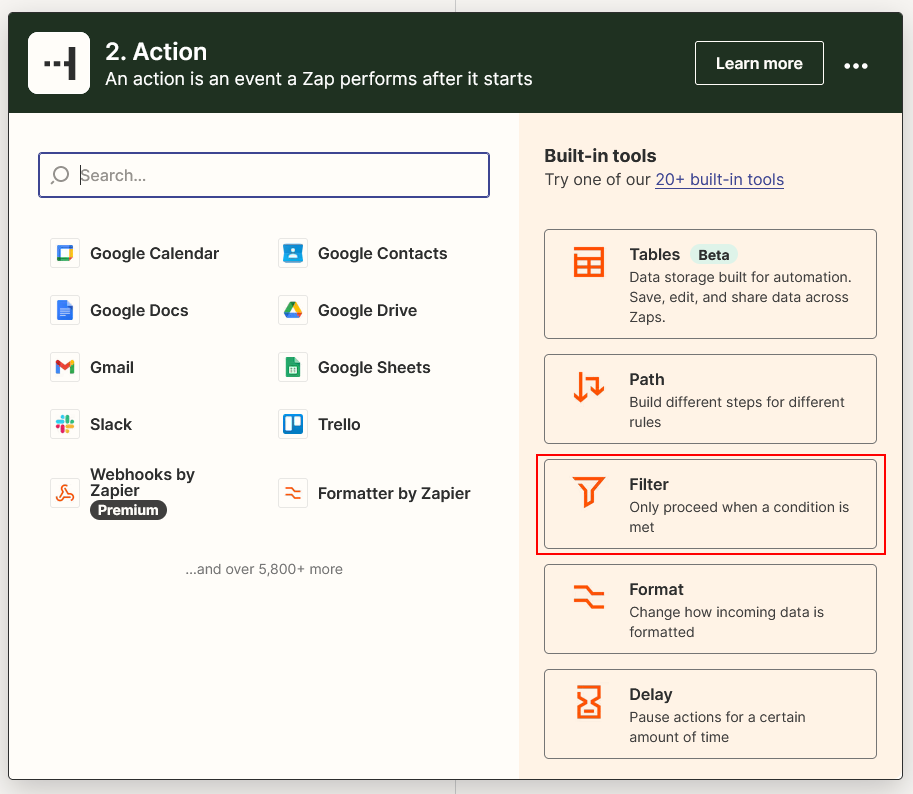Select the Gmail envelope icon
Viewport: 913px width, 794px height.
point(65,367)
